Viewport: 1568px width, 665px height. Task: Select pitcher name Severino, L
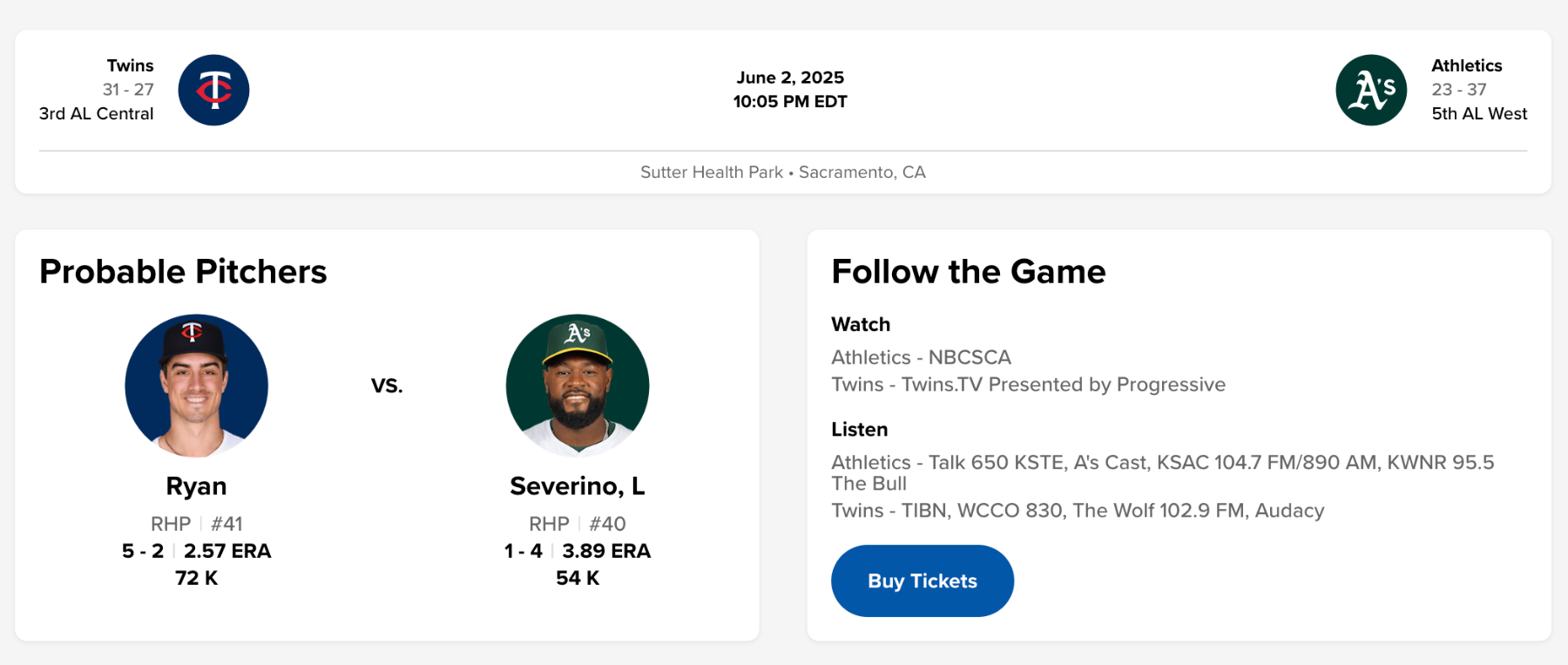coord(577,485)
